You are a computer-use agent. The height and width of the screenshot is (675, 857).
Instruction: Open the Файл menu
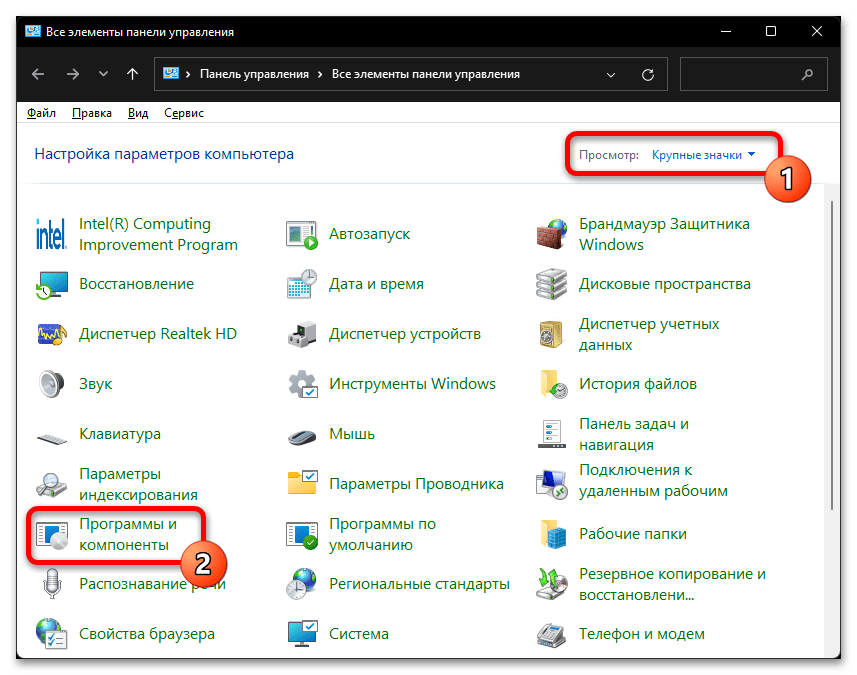coord(41,113)
